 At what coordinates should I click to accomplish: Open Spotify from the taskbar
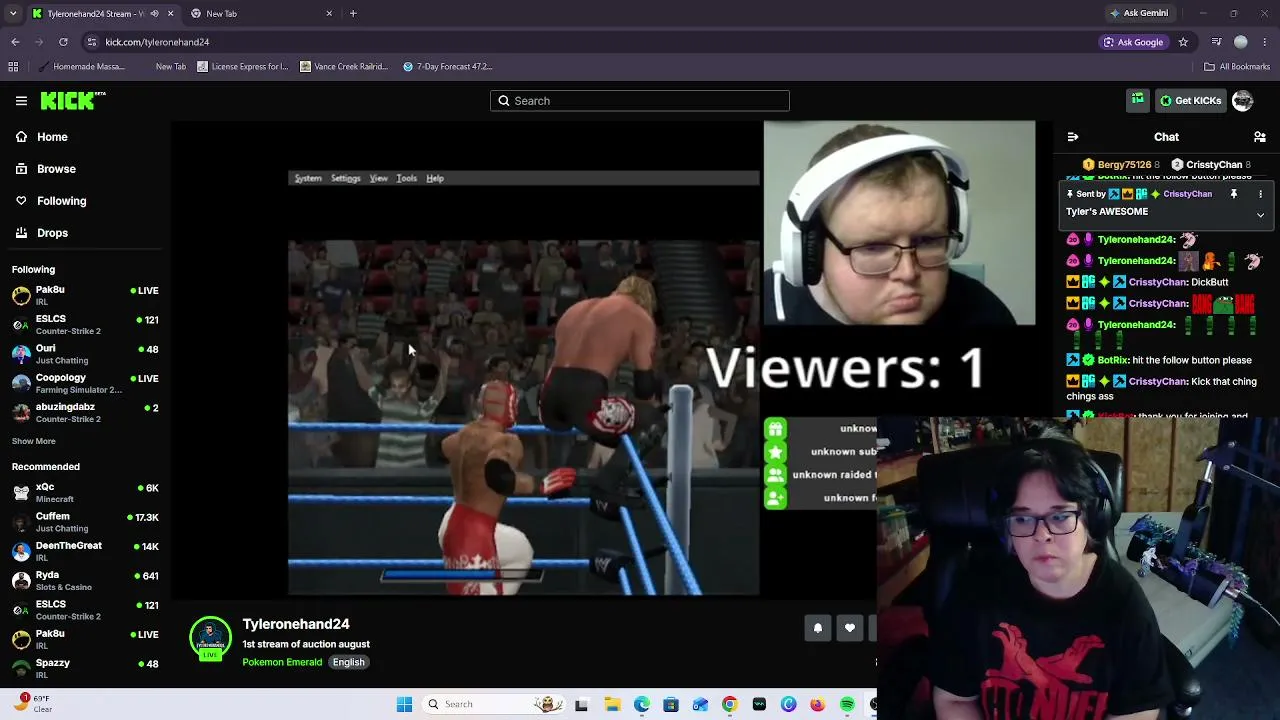point(847,705)
